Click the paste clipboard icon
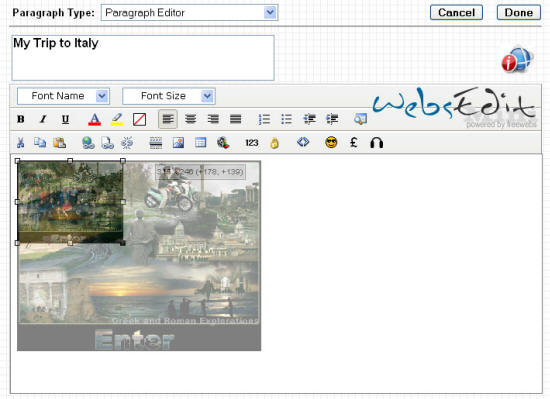 click(60, 143)
